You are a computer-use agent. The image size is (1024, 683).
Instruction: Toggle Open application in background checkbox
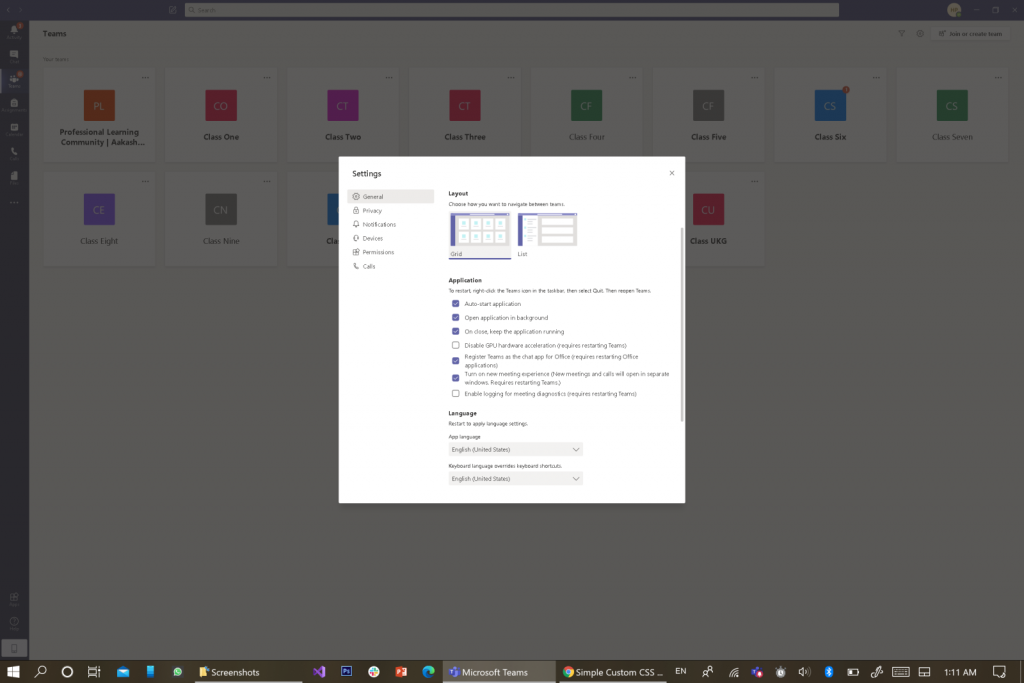tap(456, 317)
